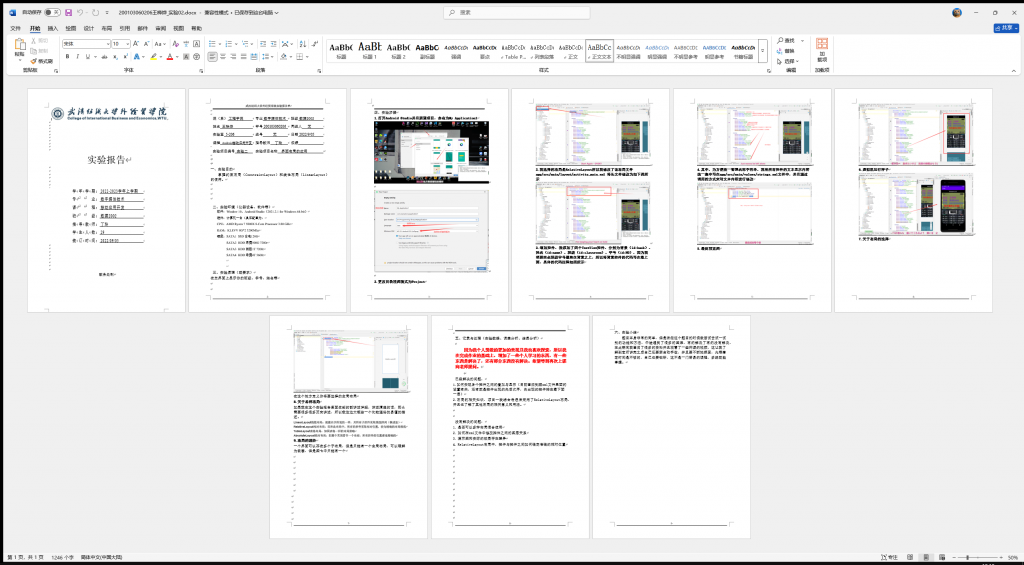Apply italic formatting
1024x565 pixels.
click(78, 57)
